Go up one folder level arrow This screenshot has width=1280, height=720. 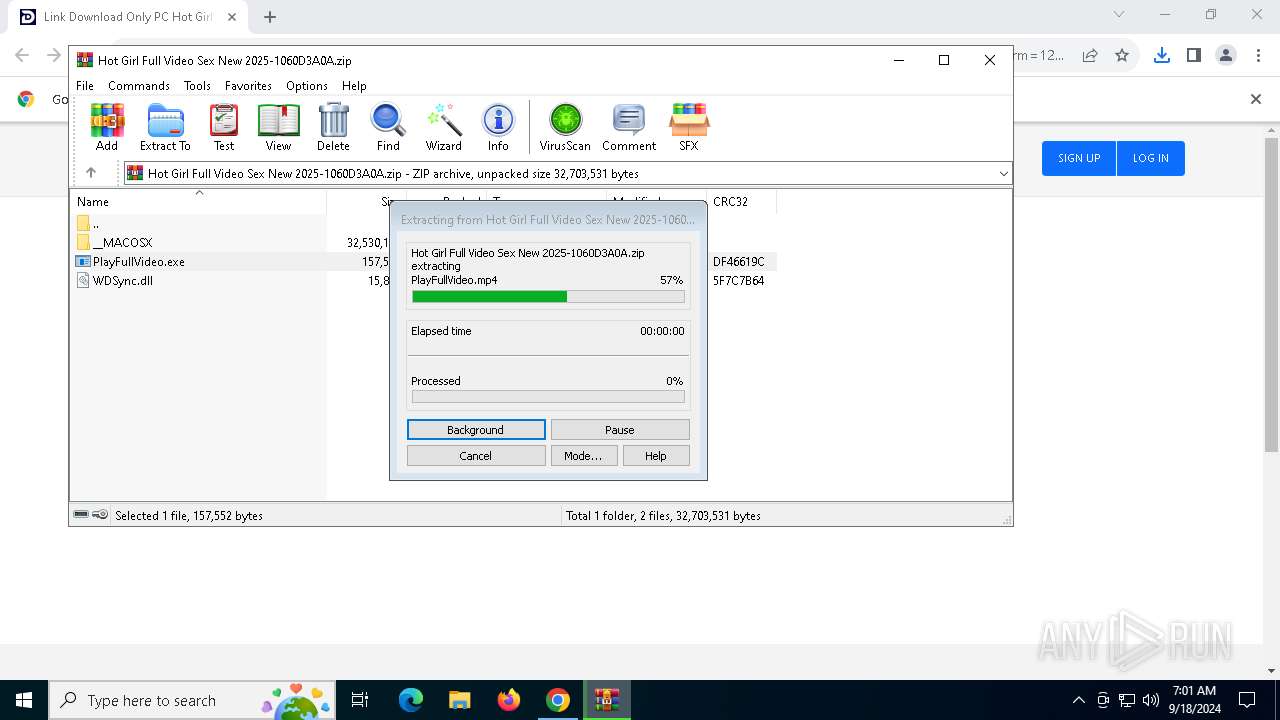coord(91,173)
